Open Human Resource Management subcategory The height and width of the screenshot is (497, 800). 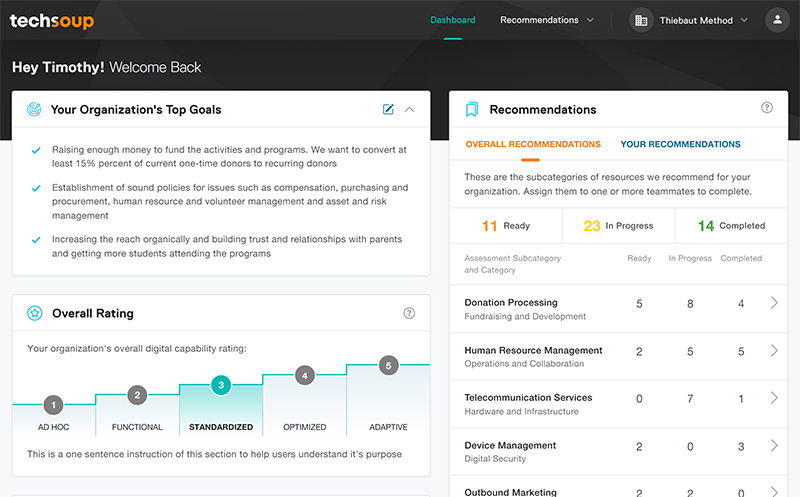(x=533, y=351)
